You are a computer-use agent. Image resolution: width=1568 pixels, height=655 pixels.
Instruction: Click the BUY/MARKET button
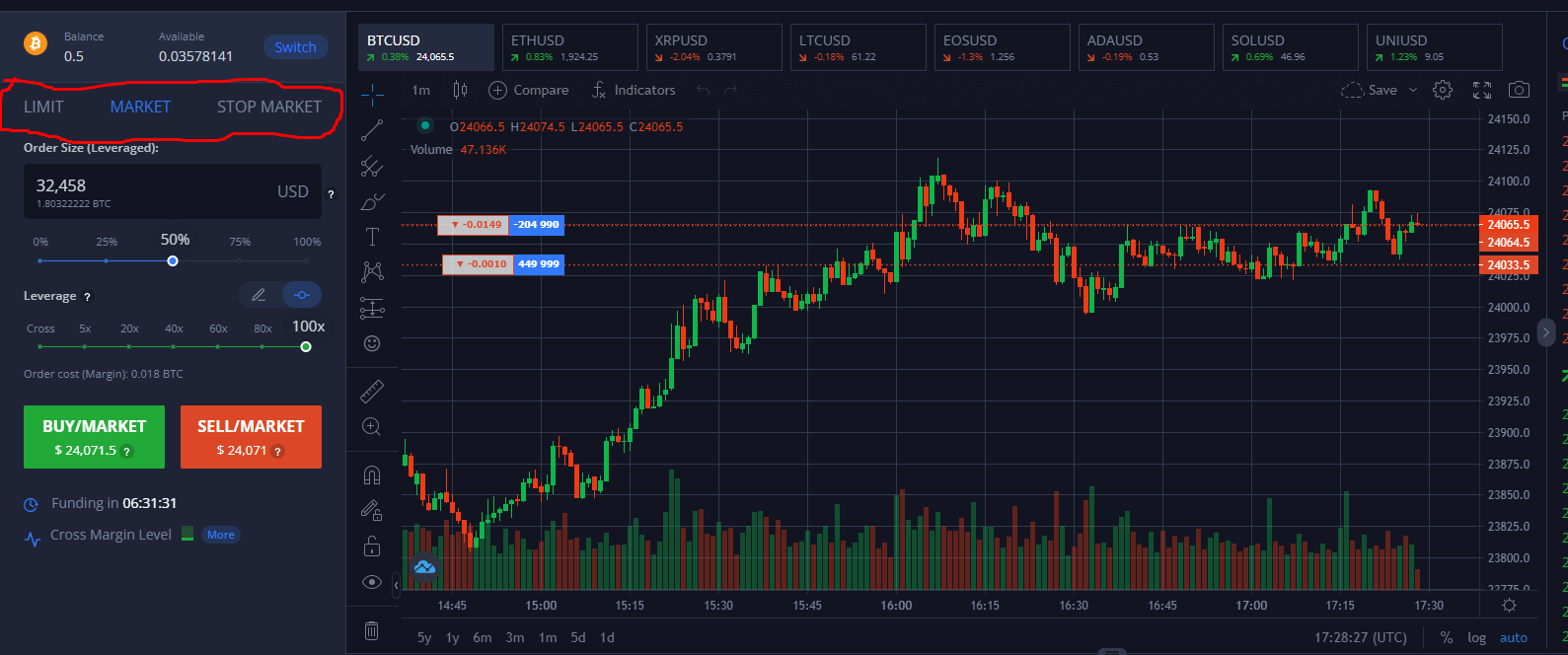94,437
